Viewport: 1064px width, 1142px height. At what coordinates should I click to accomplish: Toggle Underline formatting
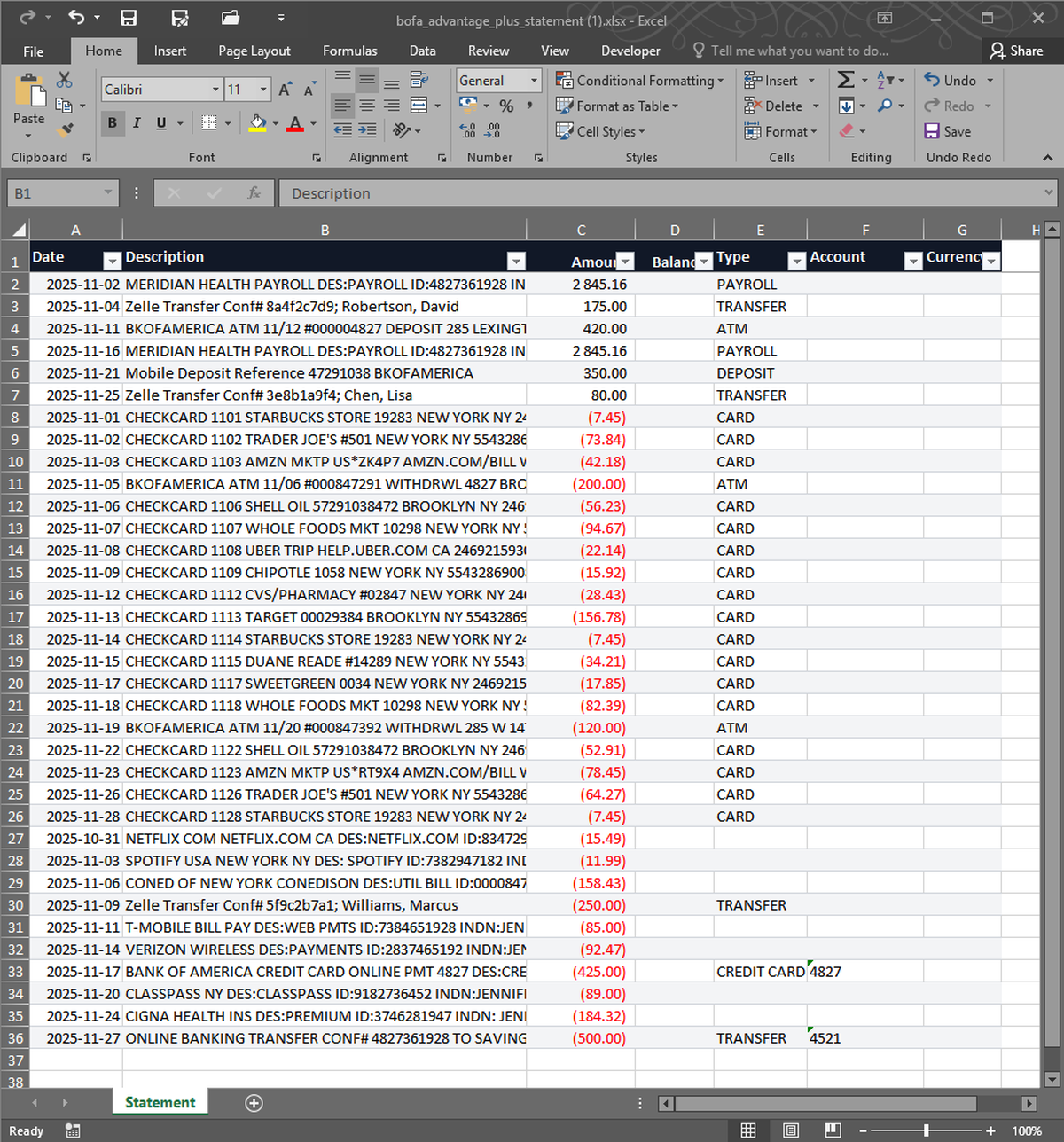point(160,122)
